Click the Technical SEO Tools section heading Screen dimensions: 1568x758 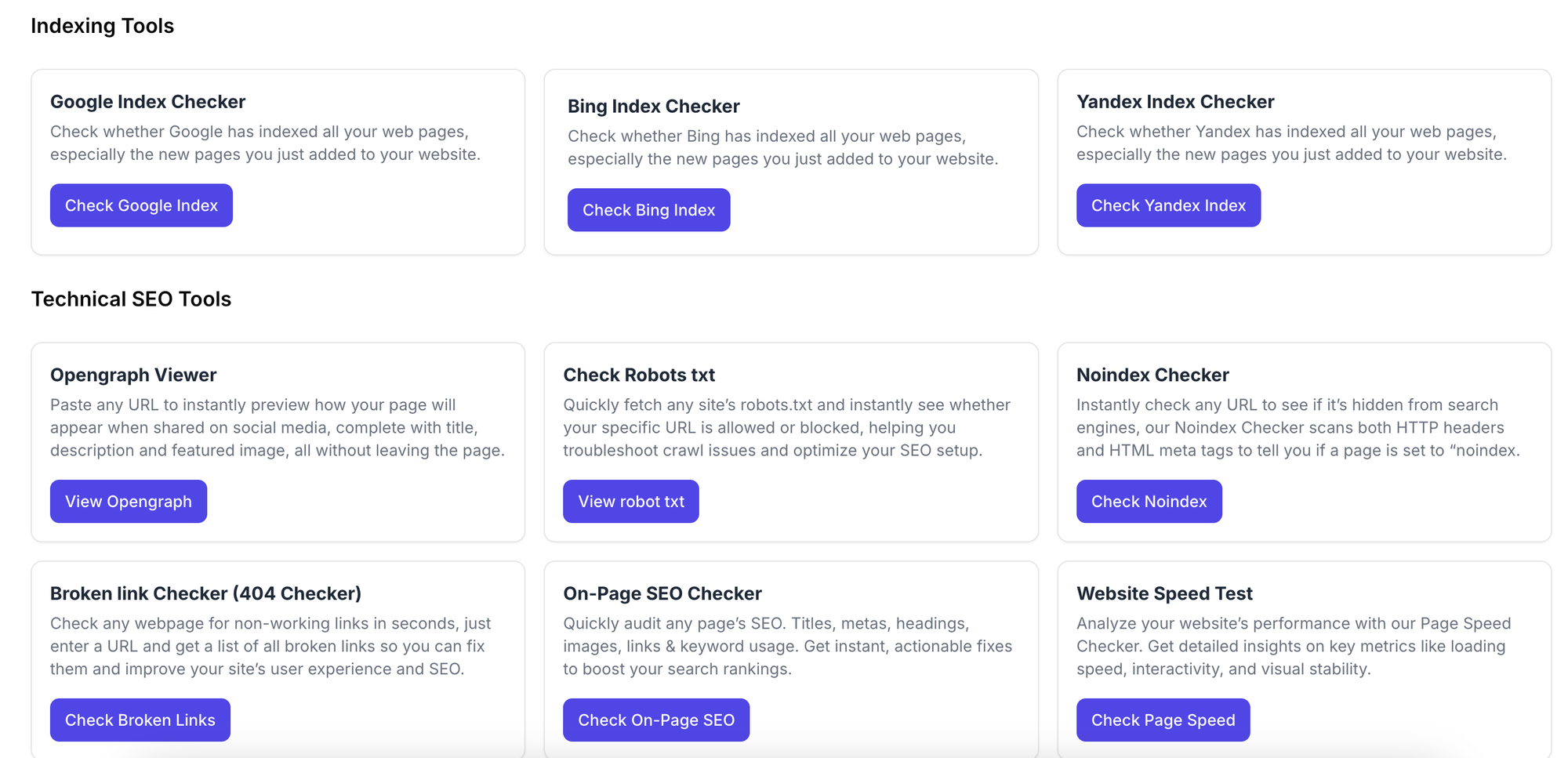coord(131,299)
